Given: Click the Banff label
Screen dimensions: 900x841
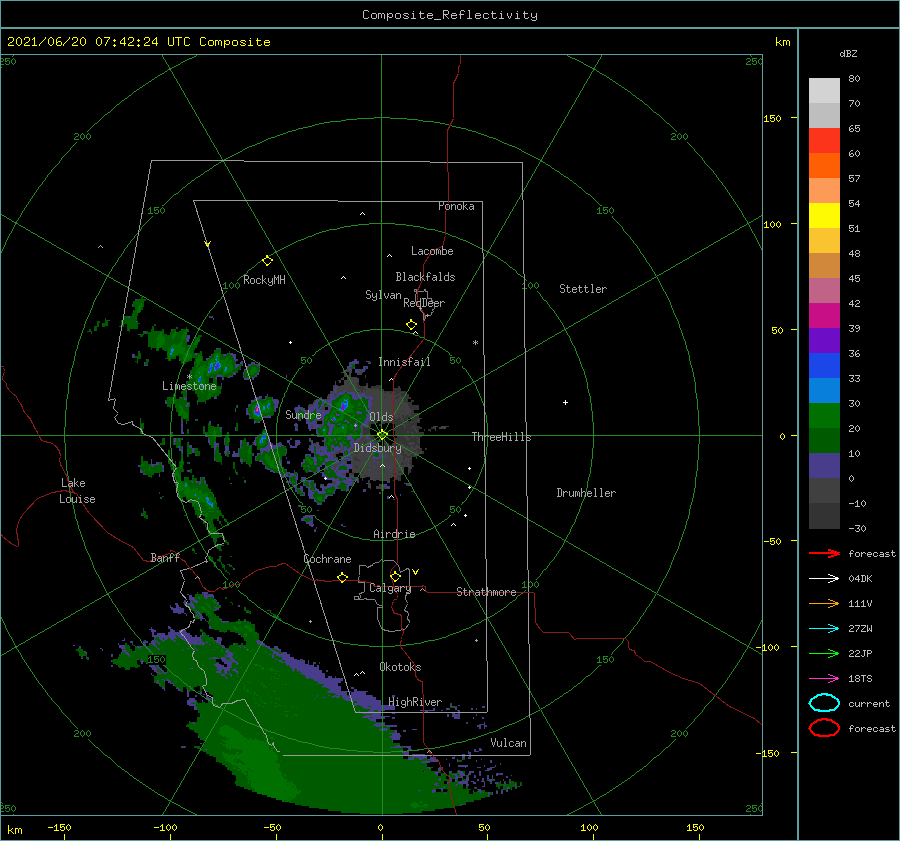Looking at the screenshot, I should click(x=165, y=557).
